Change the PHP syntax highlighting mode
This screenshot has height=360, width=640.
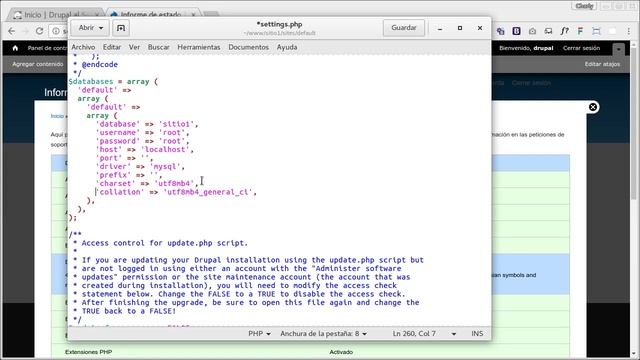(x=259, y=333)
